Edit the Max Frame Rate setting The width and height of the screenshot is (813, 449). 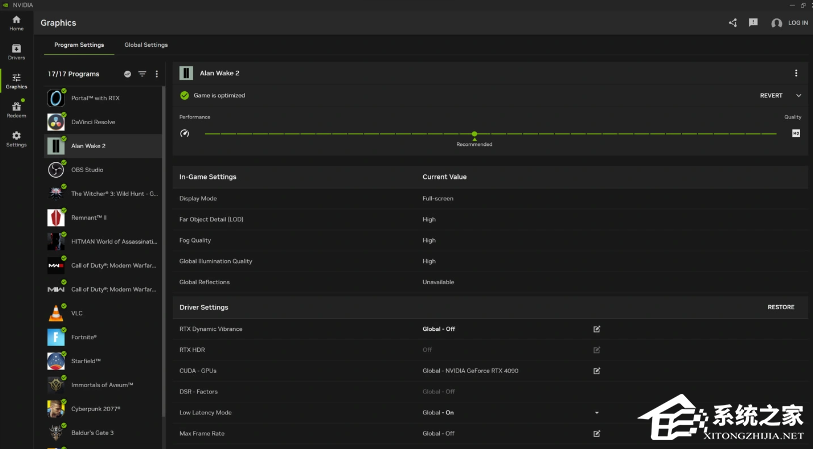point(597,433)
